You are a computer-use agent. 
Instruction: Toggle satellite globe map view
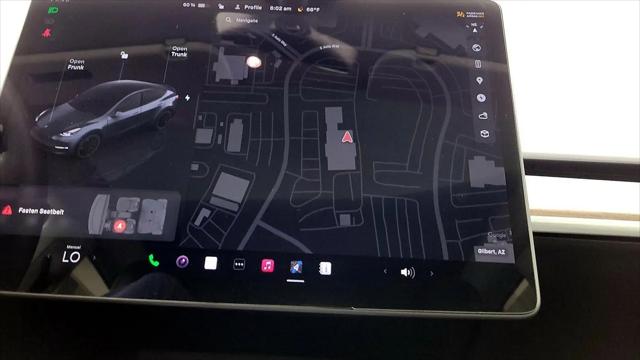tap(476, 47)
